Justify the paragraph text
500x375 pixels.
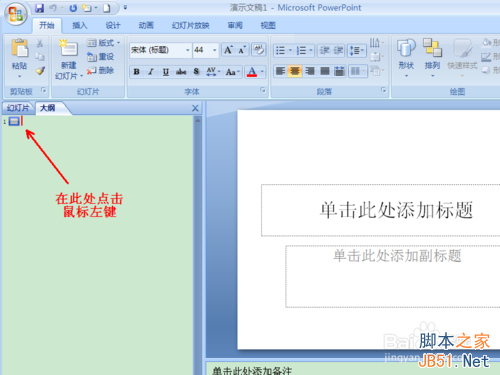[325, 71]
